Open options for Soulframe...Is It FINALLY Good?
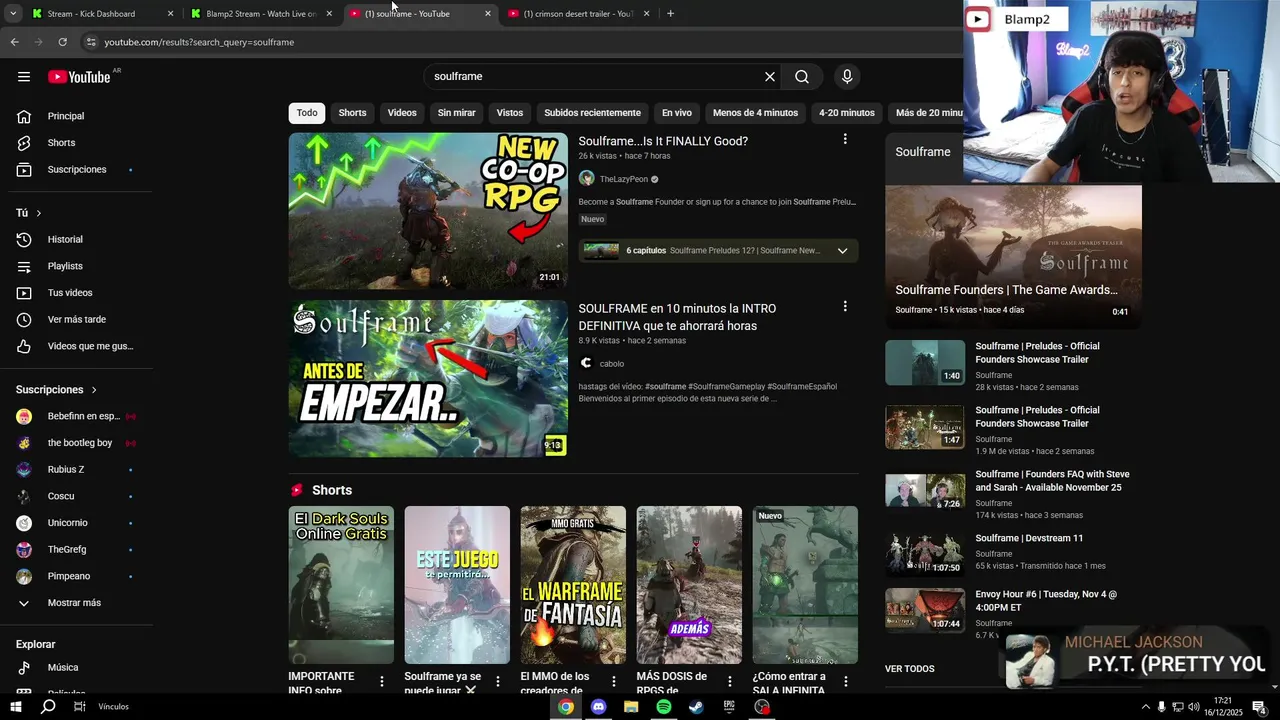Screen dimensions: 1280x720 tap(845, 140)
